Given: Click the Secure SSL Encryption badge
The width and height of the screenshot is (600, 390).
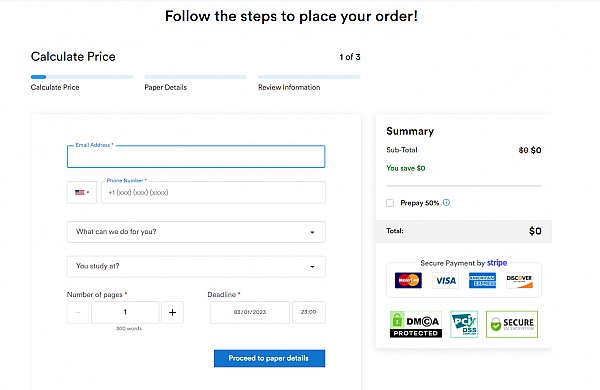Looking at the screenshot, I should 512,324.
